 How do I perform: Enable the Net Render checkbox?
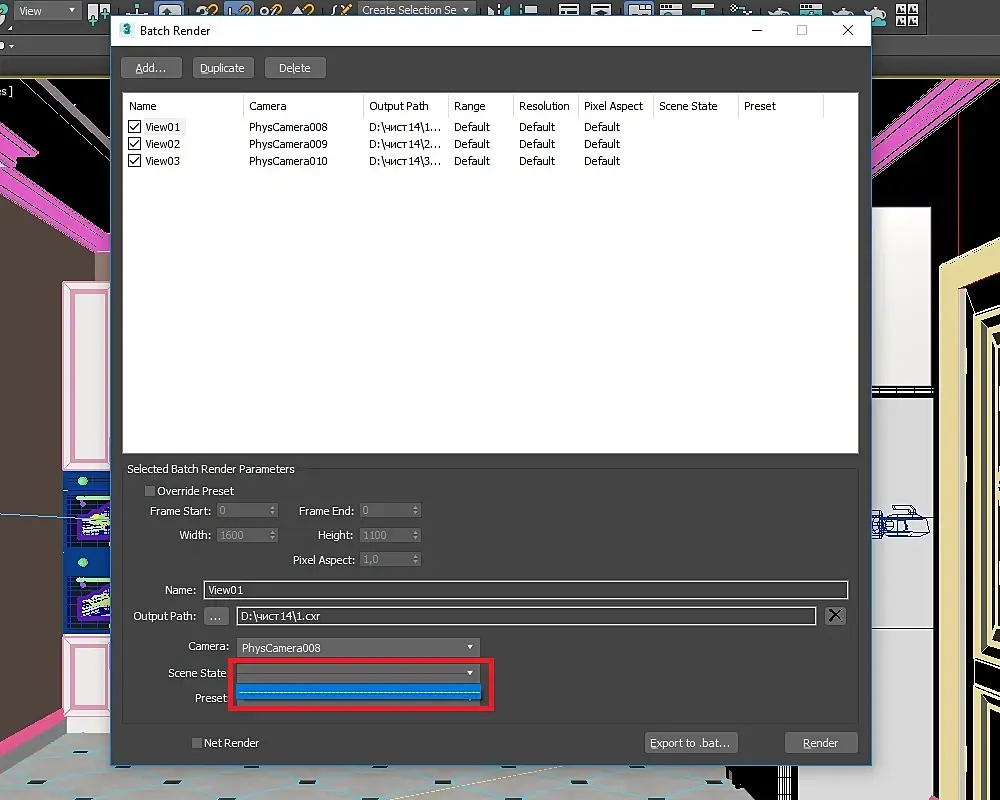tap(197, 743)
